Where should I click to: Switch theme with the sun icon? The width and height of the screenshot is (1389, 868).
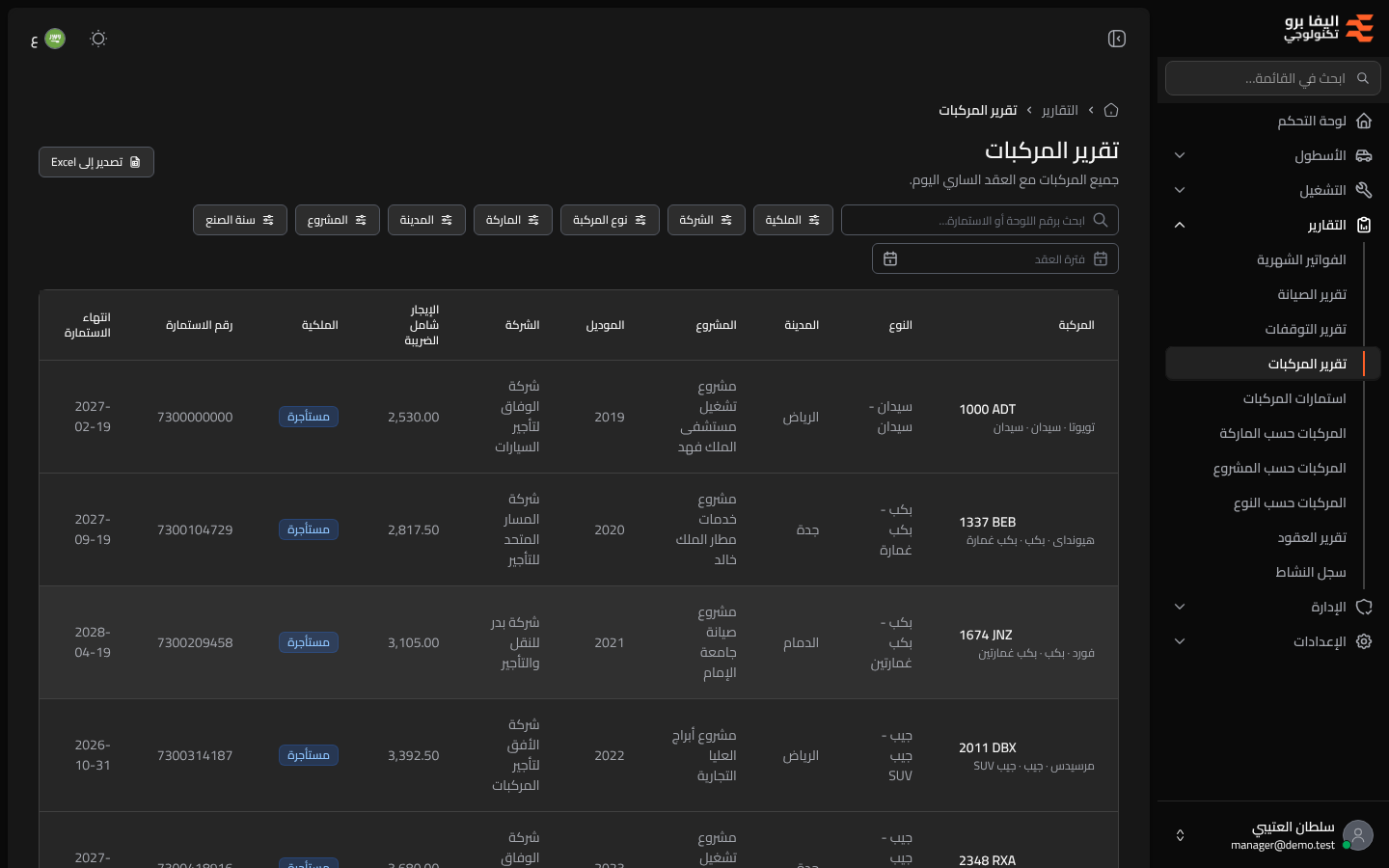[98, 39]
